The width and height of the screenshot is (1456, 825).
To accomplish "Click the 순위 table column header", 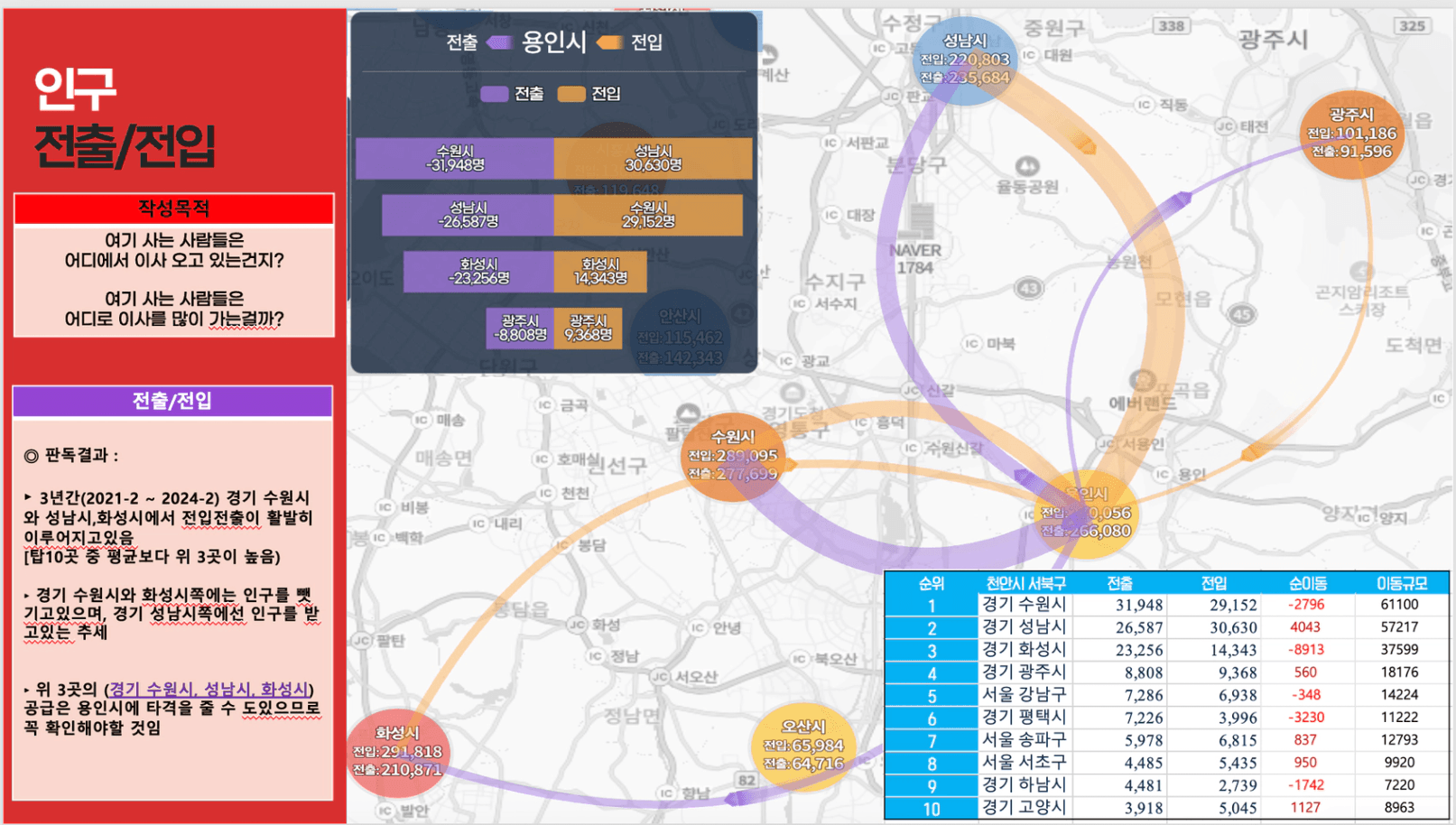I will [931, 583].
